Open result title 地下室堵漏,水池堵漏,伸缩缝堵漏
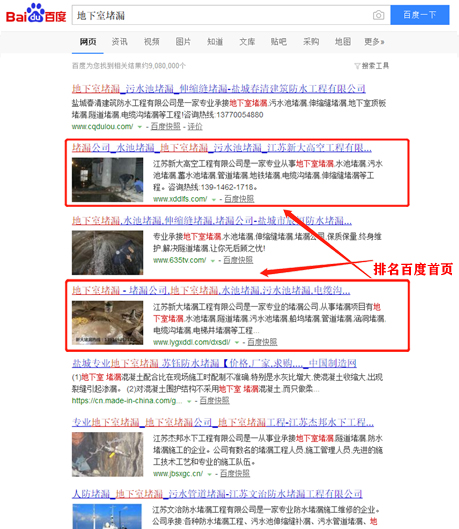Screen dimensions: 459x529 coord(212,221)
